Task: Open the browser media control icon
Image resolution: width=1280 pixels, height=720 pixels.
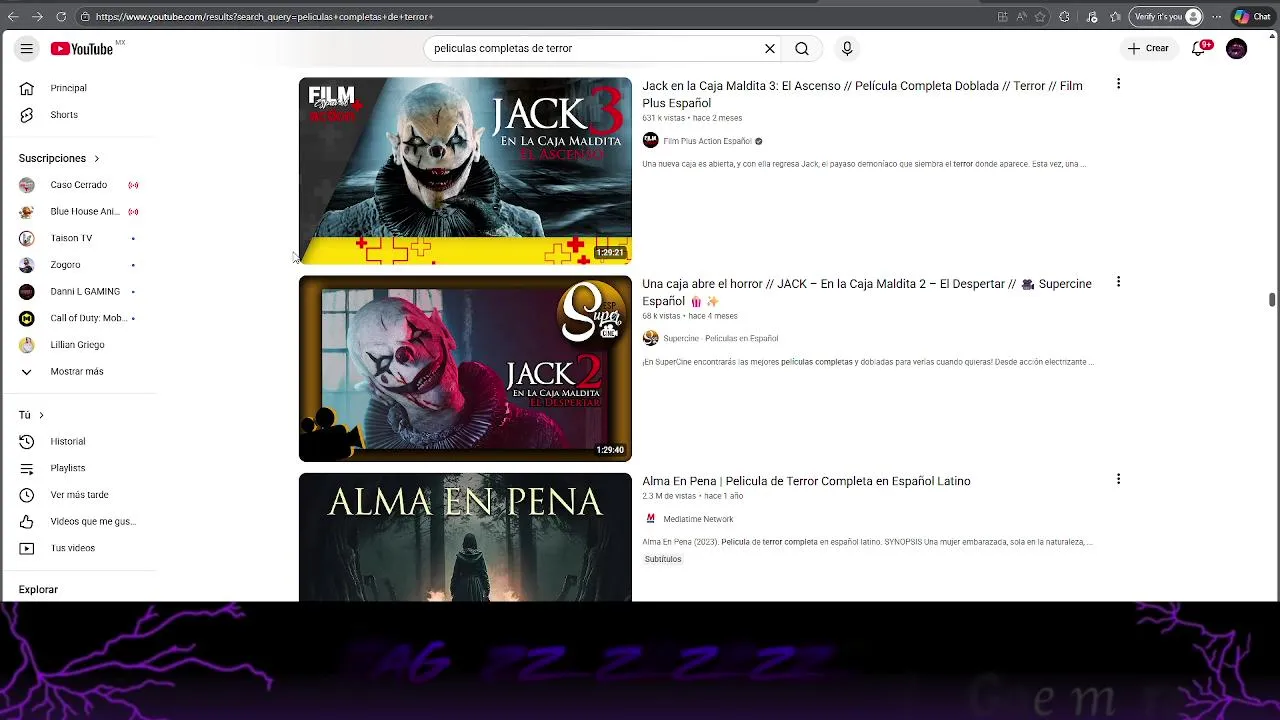Action: click(1091, 17)
